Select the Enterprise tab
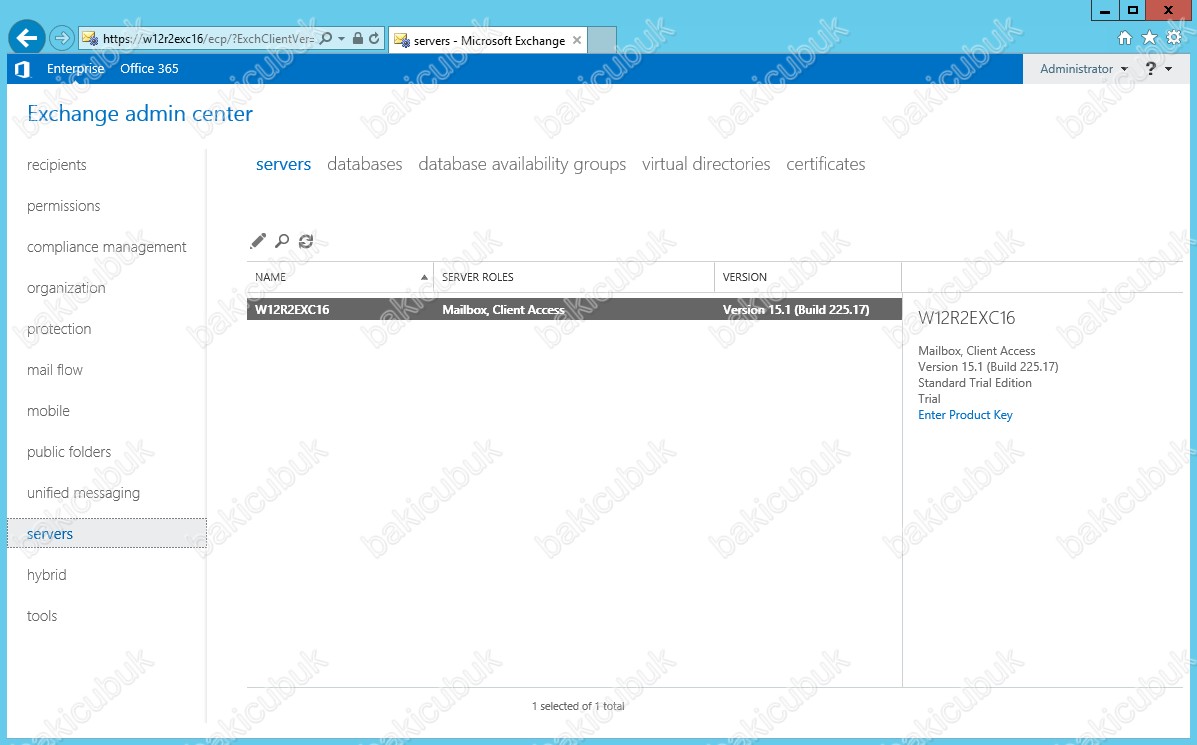This screenshot has height=745, width=1197. [76, 69]
